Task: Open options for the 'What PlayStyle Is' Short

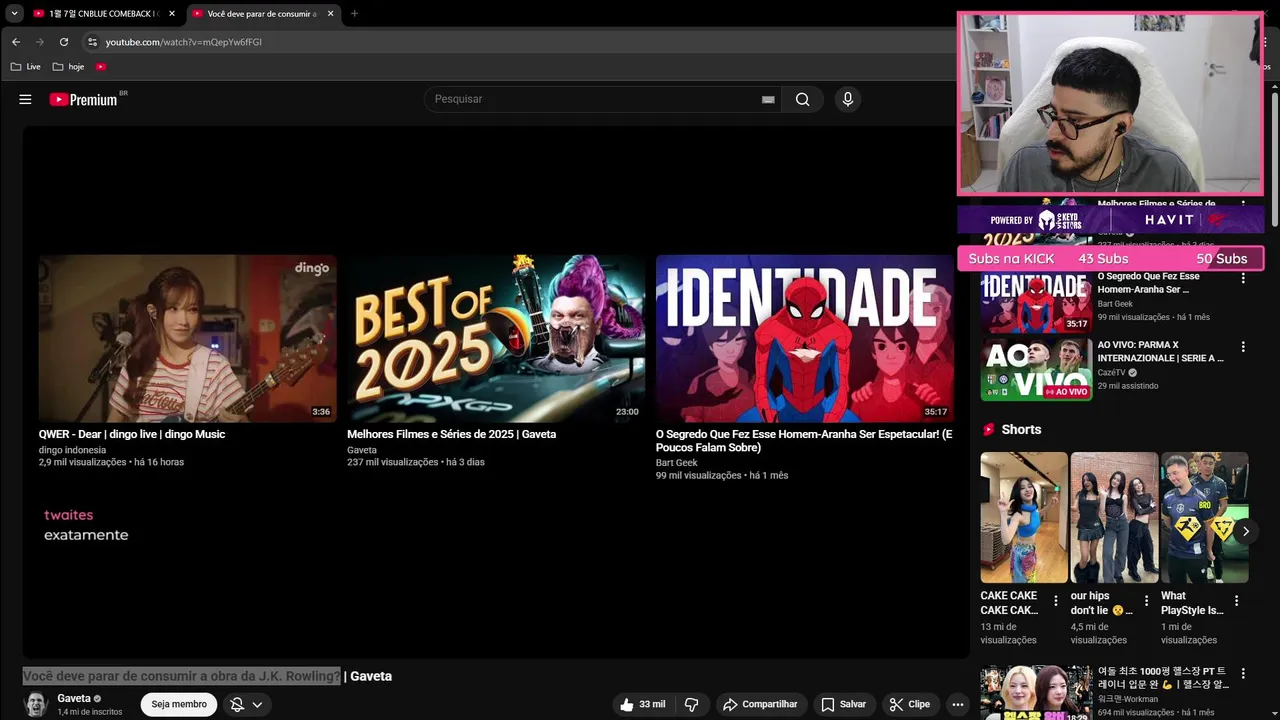Action: click(x=1236, y=601)
